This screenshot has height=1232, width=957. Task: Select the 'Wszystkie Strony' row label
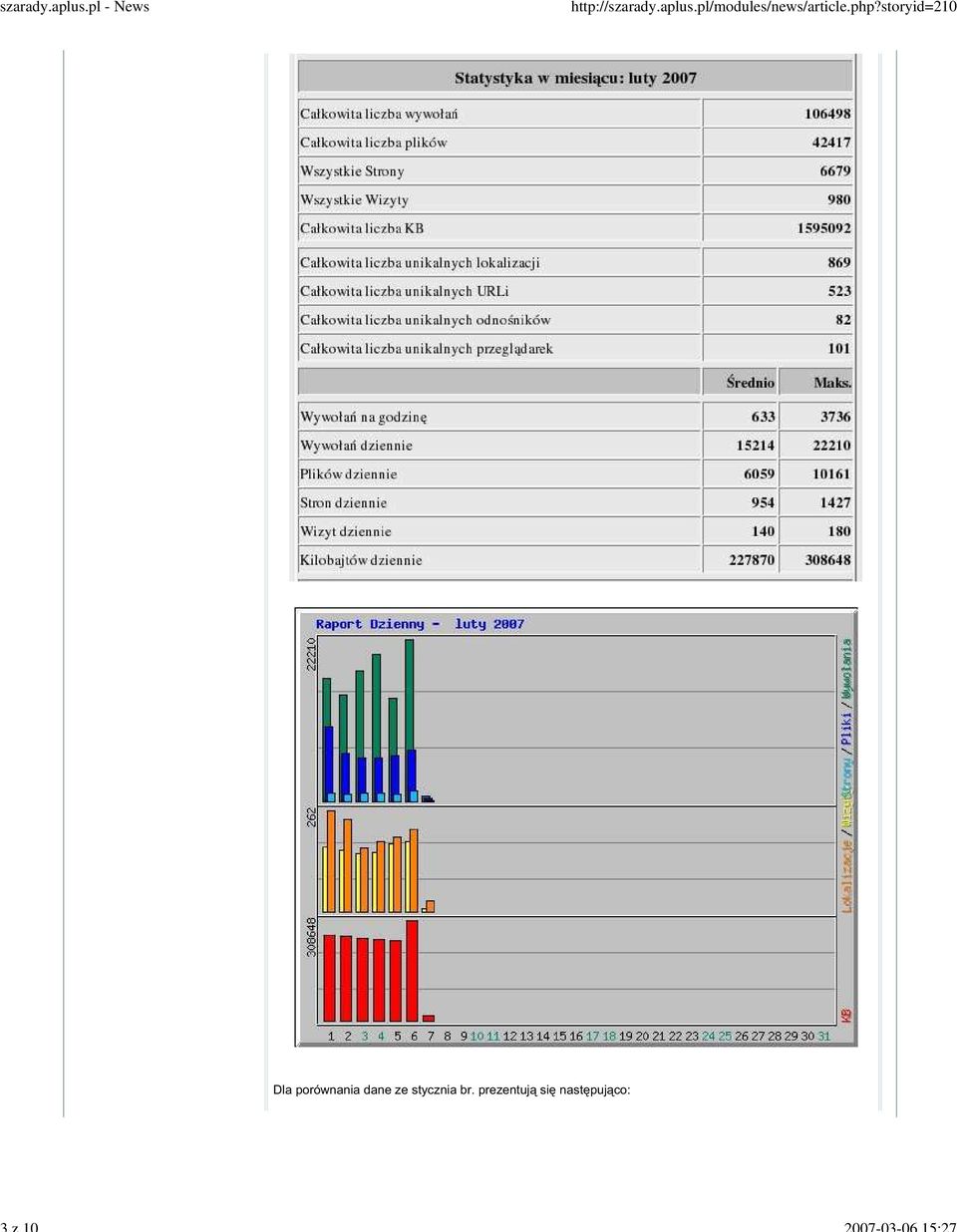tap(352, 171)
